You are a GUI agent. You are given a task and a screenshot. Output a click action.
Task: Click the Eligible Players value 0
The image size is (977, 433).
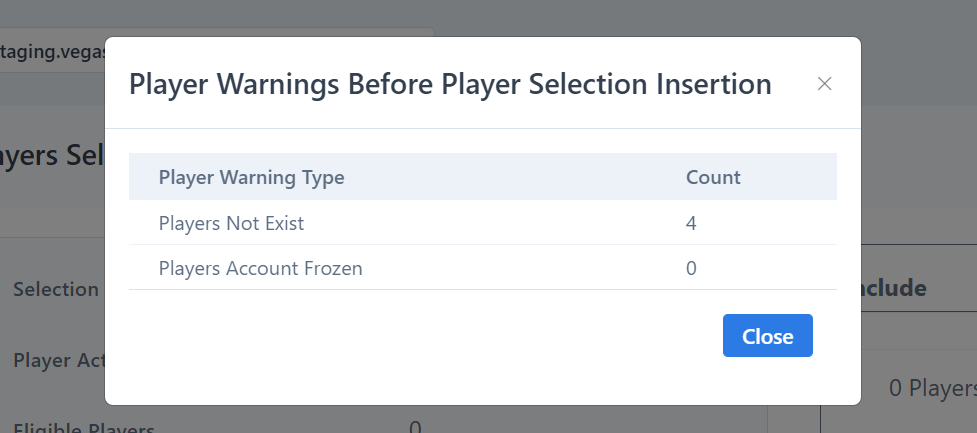point(416,427)
